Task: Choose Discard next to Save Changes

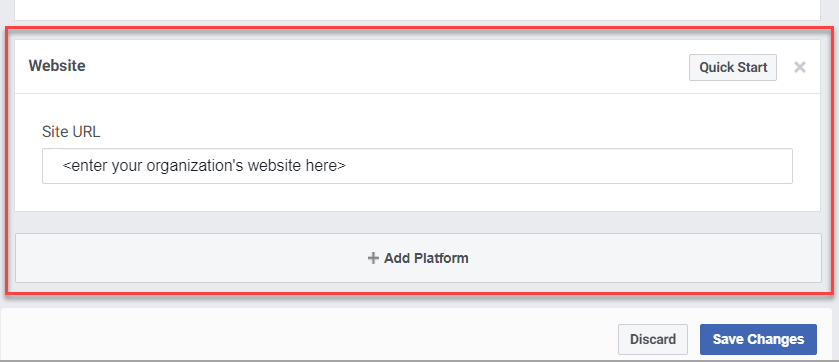Action: tap(653, 339)
